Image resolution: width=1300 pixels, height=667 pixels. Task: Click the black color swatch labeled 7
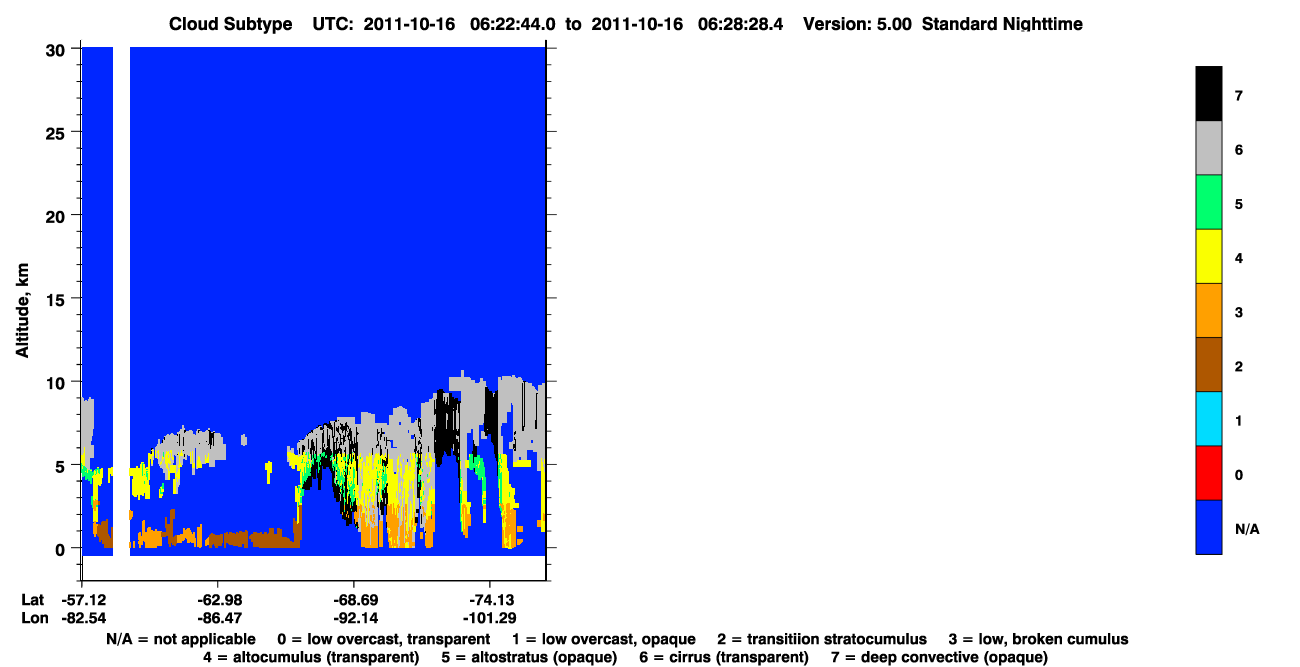[1208, 94]
